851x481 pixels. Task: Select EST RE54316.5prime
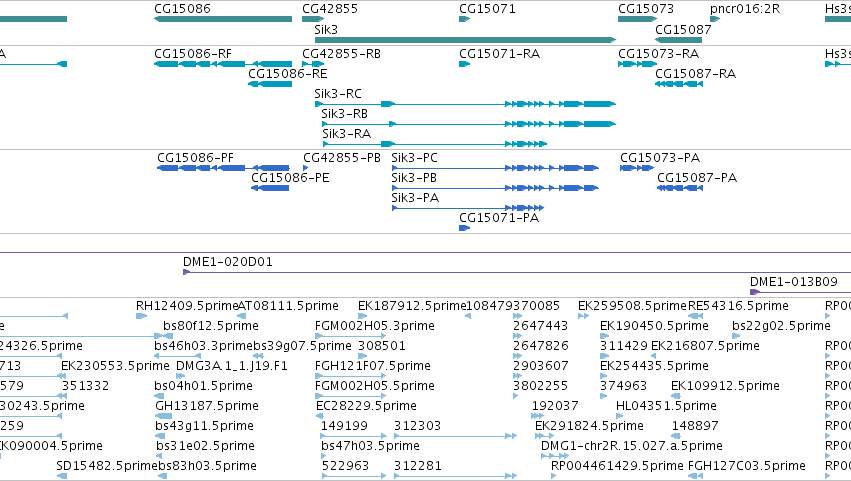coord(738,306)
